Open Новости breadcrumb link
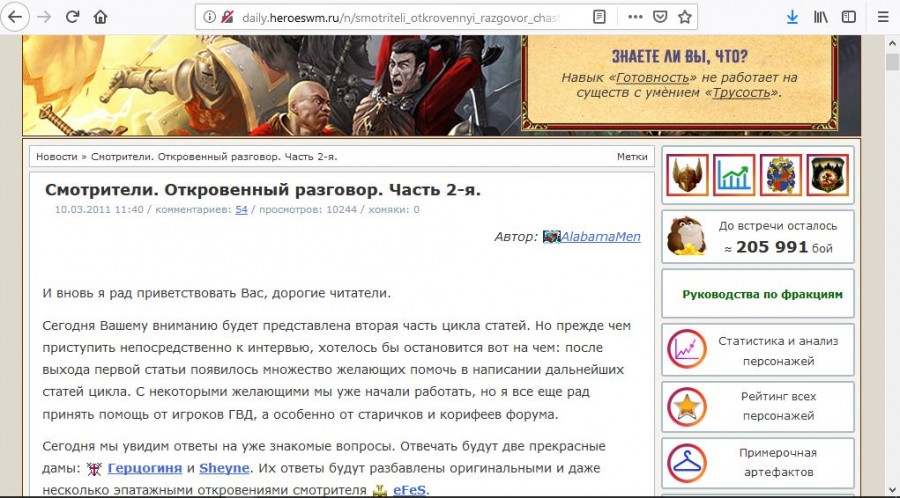 [x=56, y=157]
